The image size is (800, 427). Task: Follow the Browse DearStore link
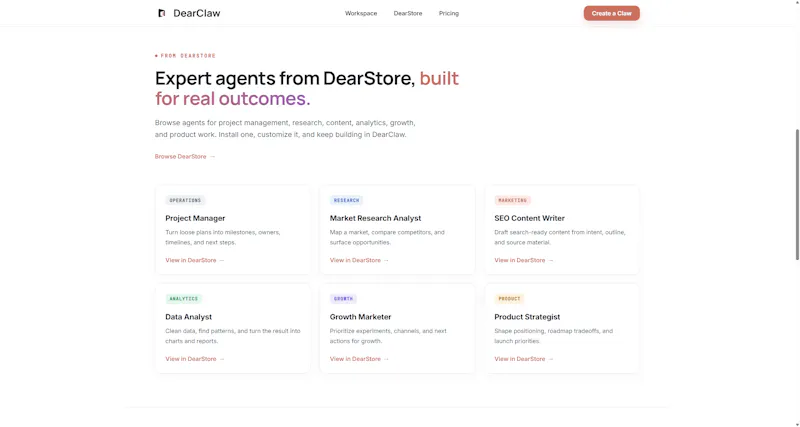(185, 157)
